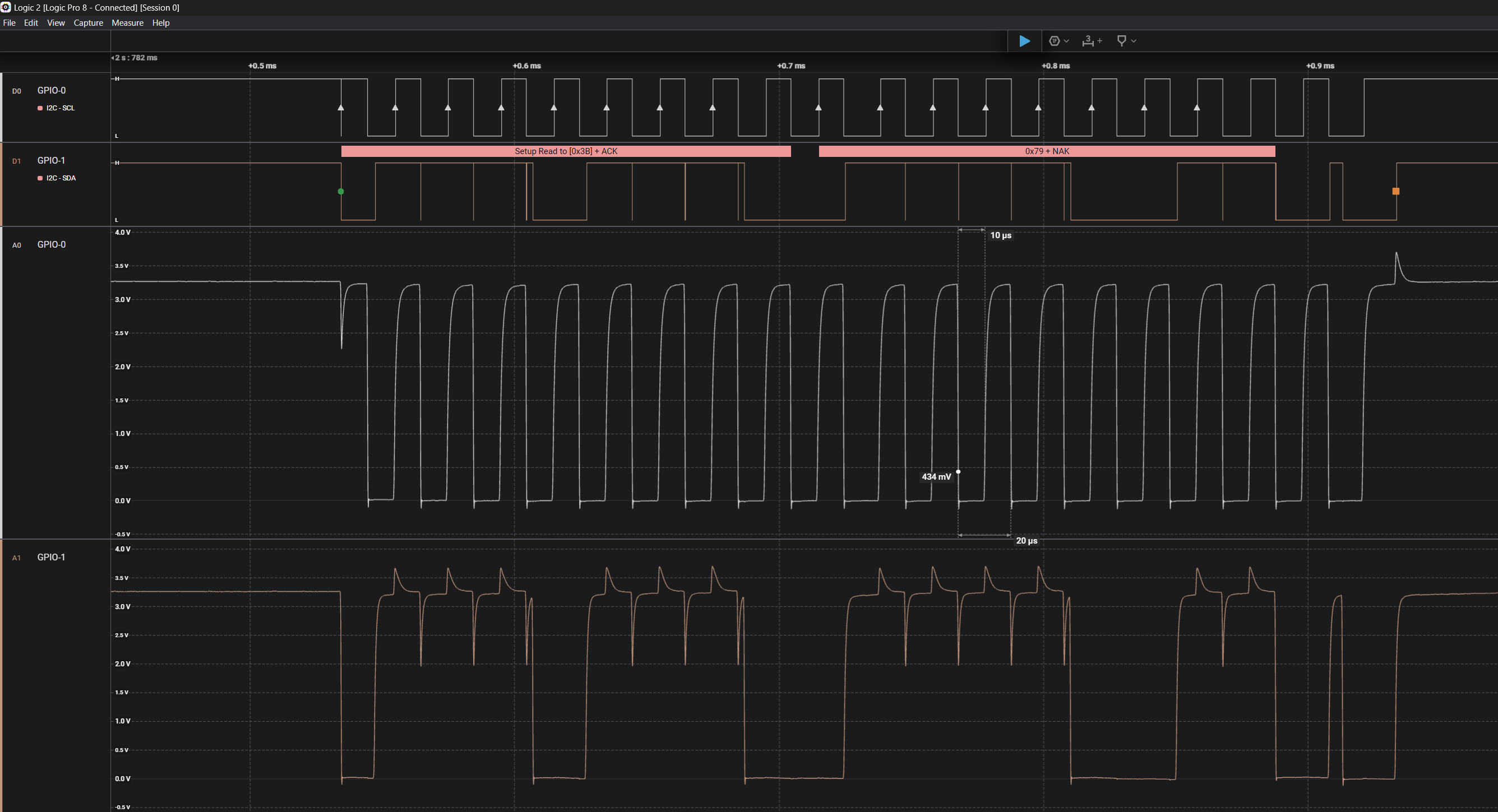Click the white cursor dot on A0 waveform
This screenshot has height=812, width=1498.
(x=958, y=472)
